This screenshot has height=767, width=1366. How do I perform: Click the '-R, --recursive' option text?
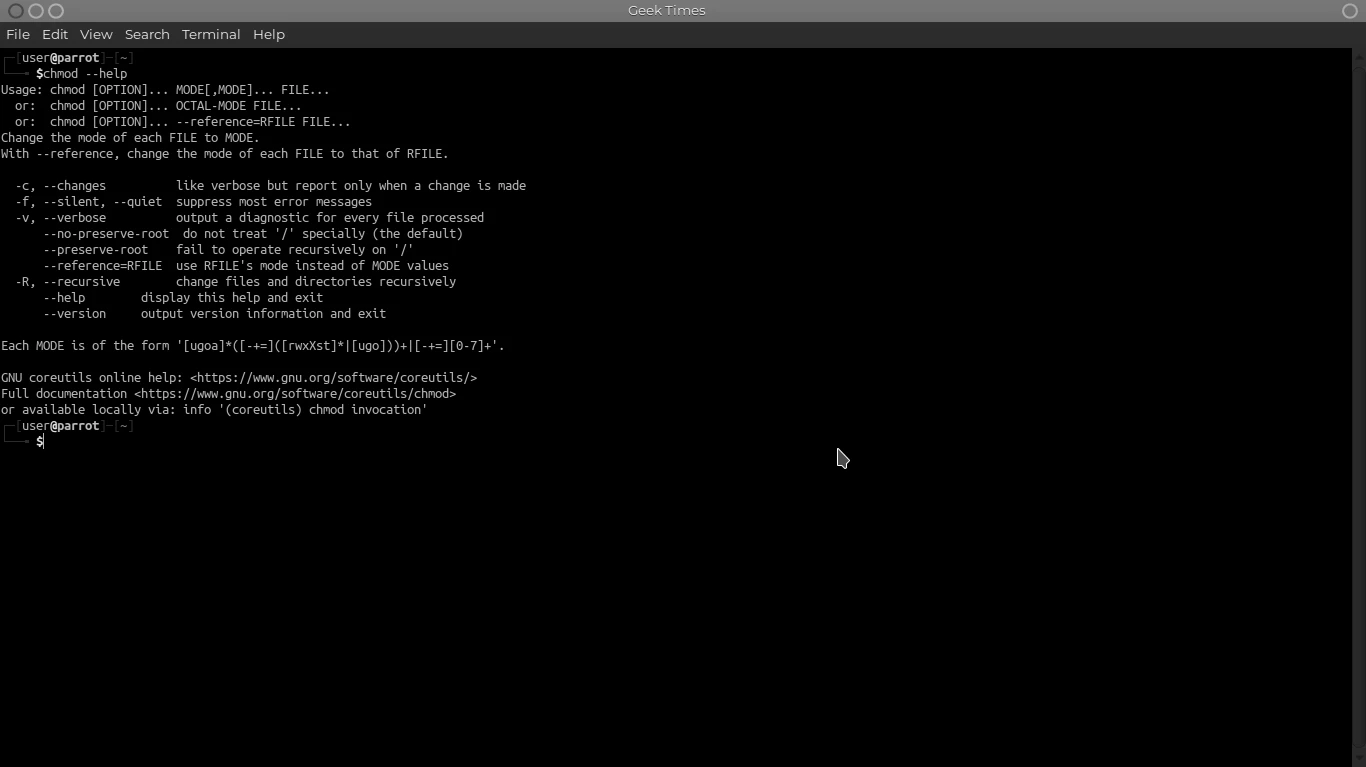tap(68, 282)
